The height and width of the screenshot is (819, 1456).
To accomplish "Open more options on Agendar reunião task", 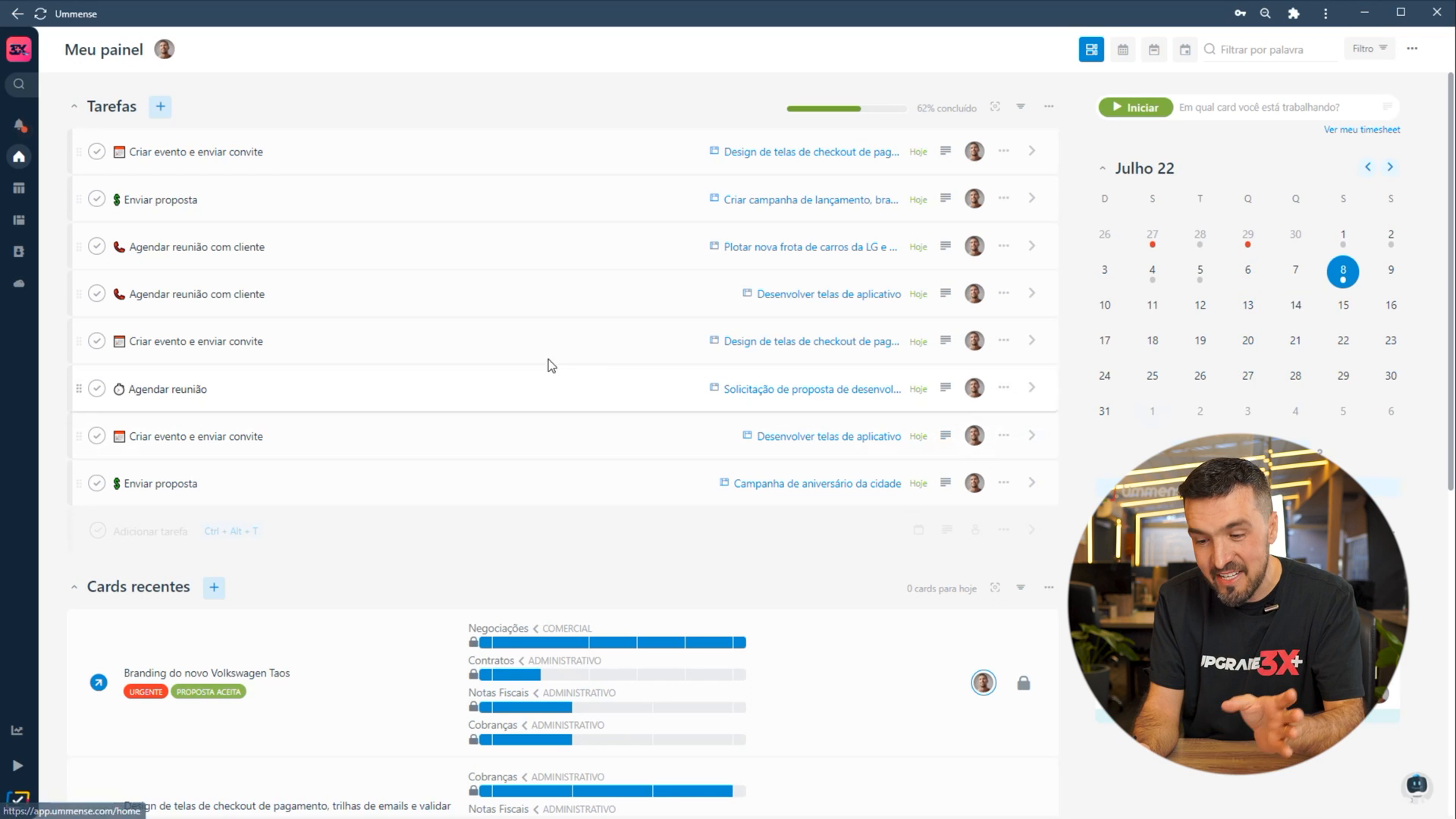I will click(x=1003, y=388).
